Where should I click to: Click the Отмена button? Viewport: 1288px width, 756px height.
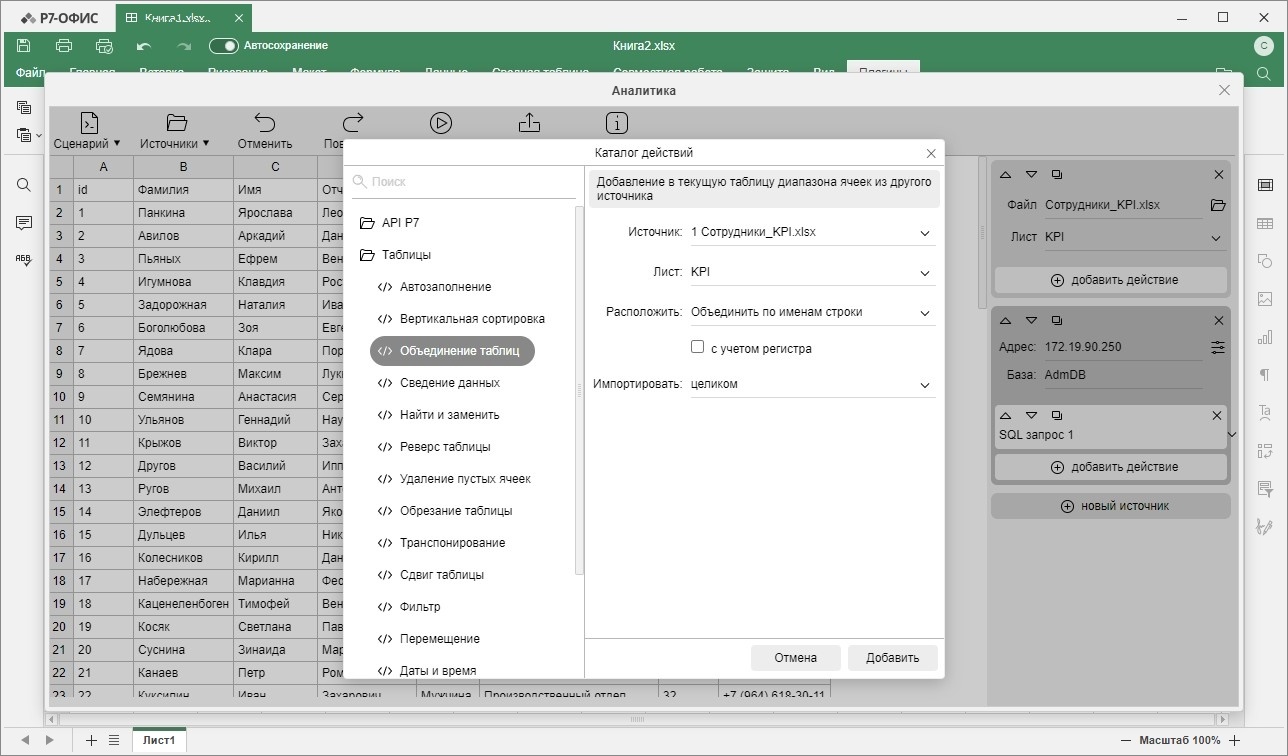click(x=796, y=658)
